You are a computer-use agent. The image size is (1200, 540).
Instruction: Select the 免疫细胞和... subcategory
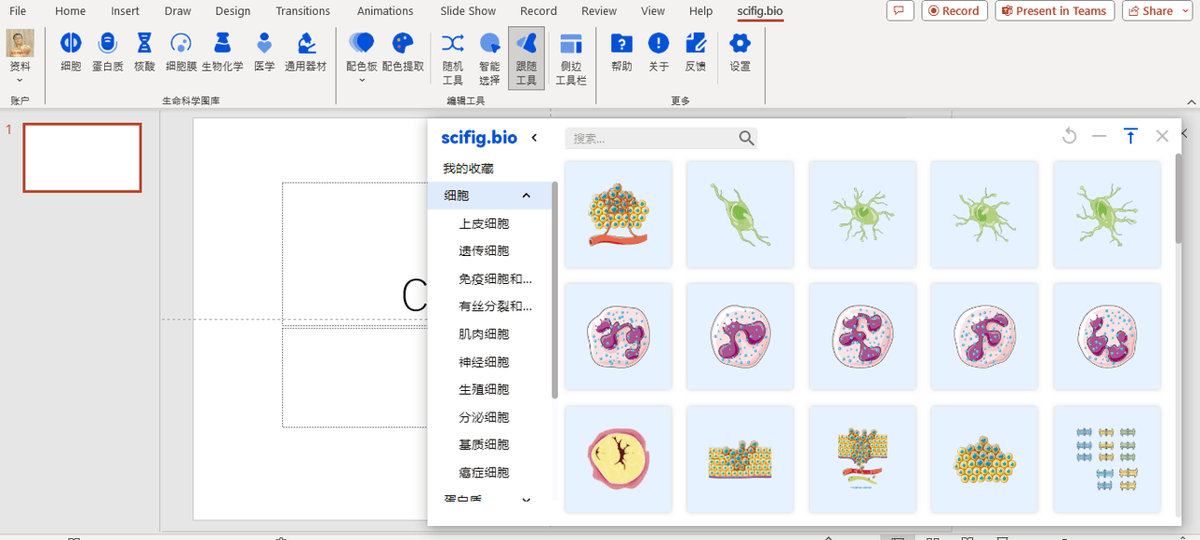[x=496, y=279]
